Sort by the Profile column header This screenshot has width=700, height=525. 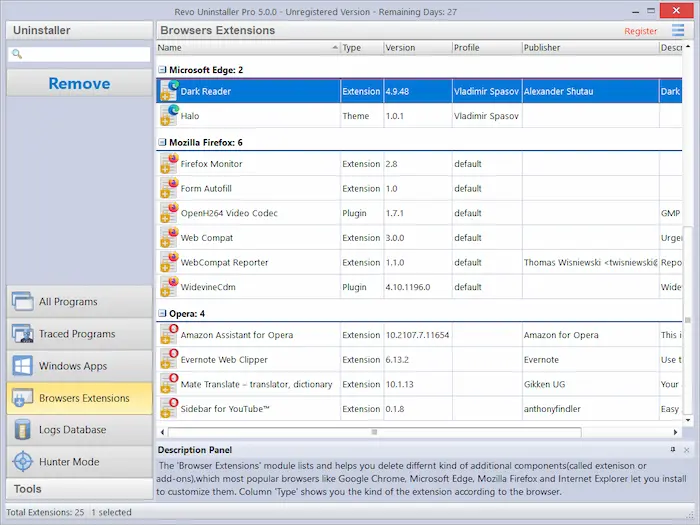[x=487, y=48]
